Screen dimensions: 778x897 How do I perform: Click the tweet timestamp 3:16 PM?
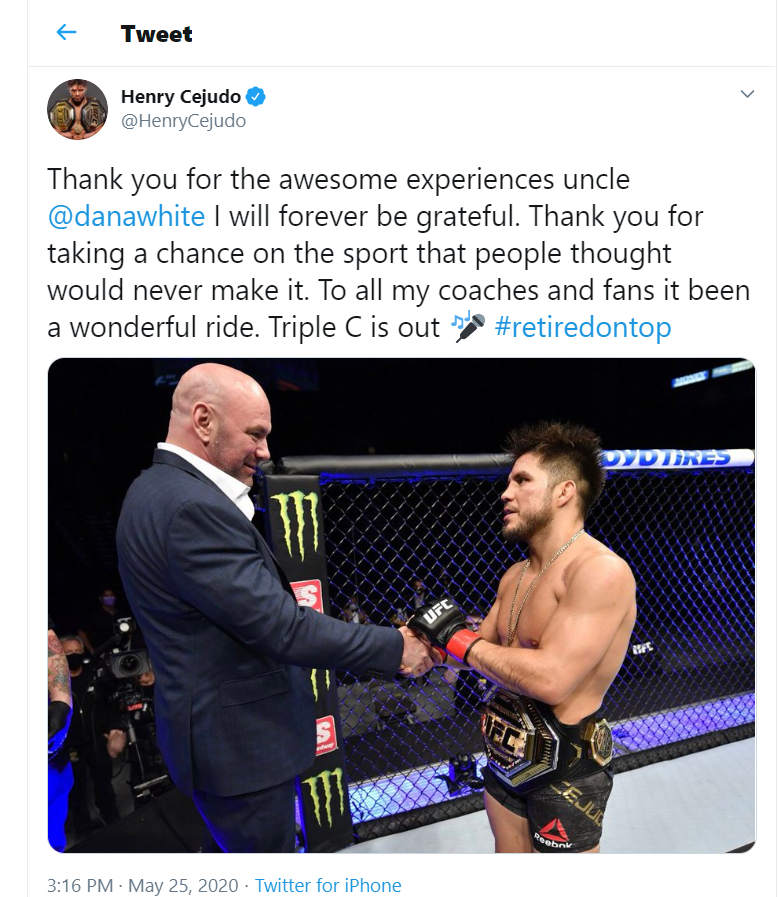pyautogui.click(x=80, y=885)
